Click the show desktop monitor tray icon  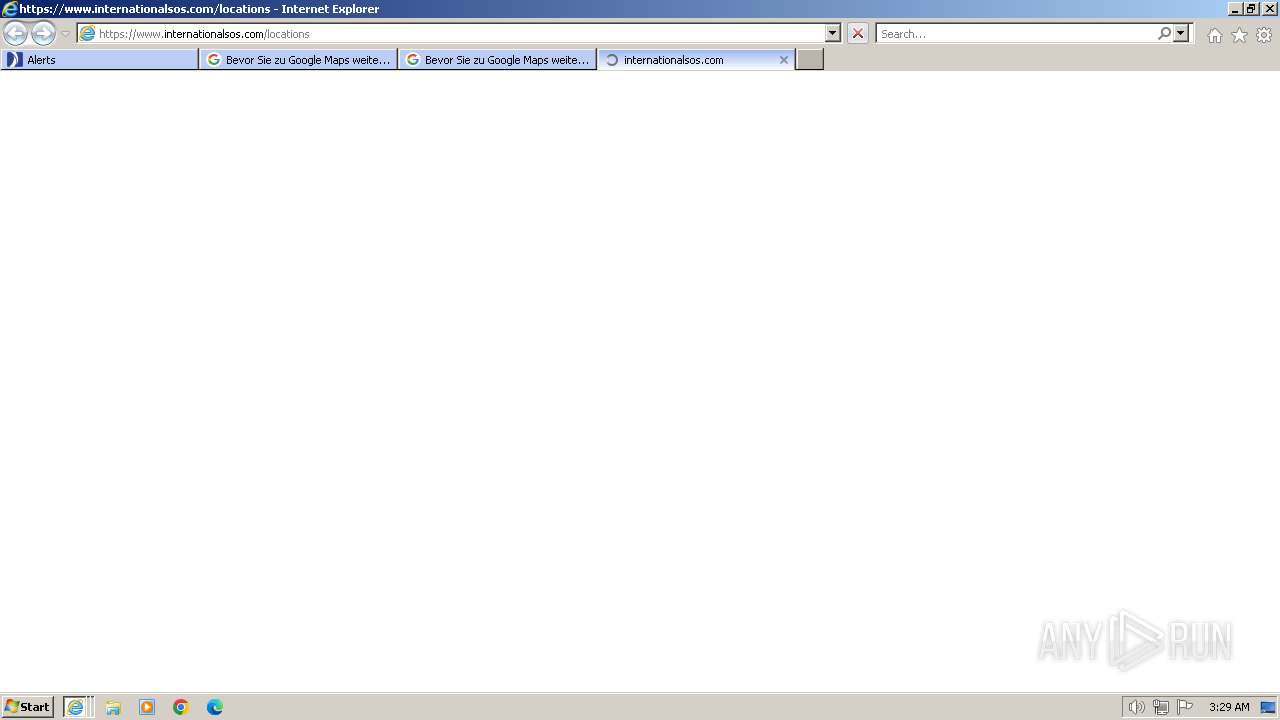coord(1268,707)
